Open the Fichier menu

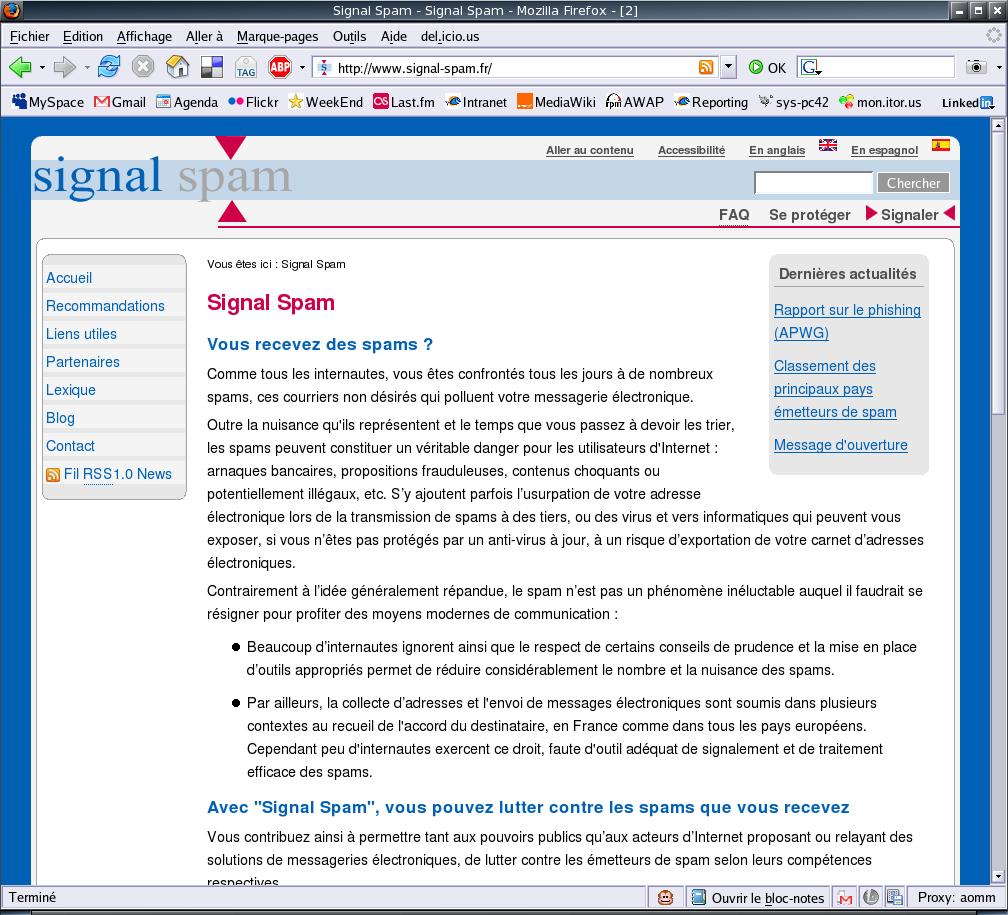[x=30, y=37]
